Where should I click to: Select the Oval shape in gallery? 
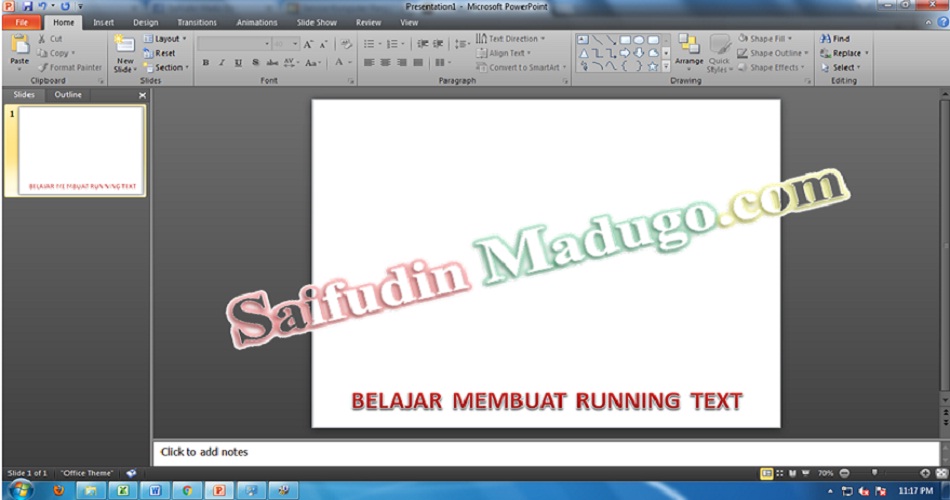tap(639, 40)
